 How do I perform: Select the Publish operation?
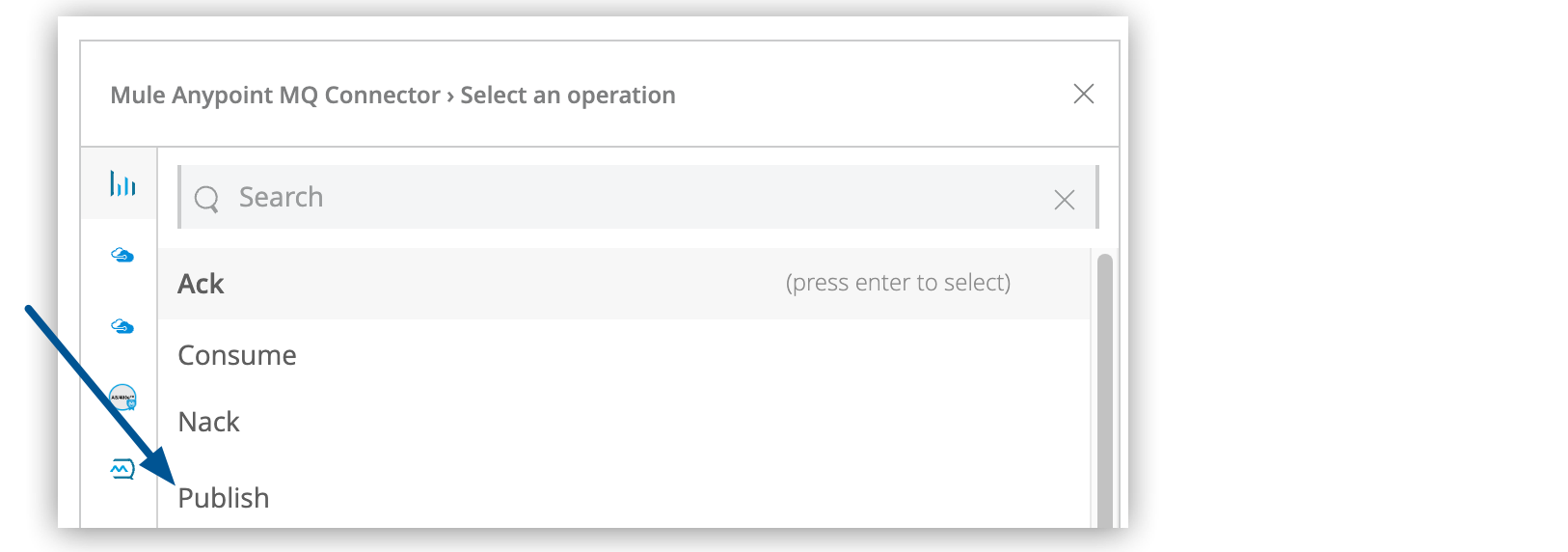224,498
